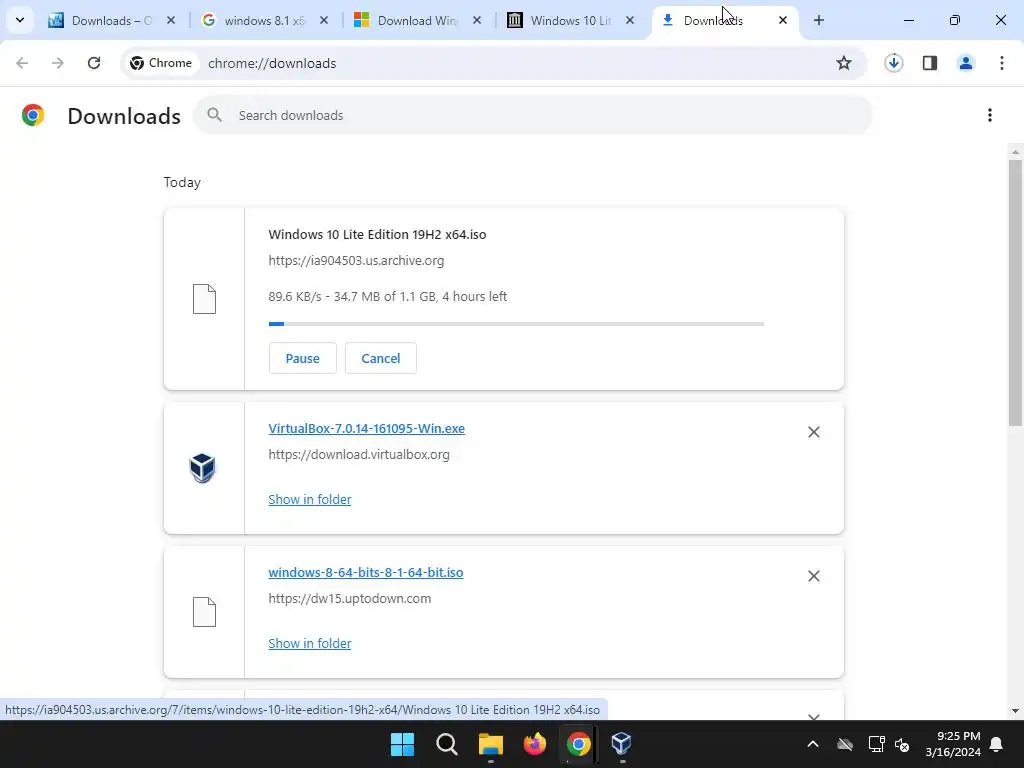Viewport: 1024px width, 768px height.
Task: Click the https://ia904503.us.archive.org source text
Action: pos(356,261)
